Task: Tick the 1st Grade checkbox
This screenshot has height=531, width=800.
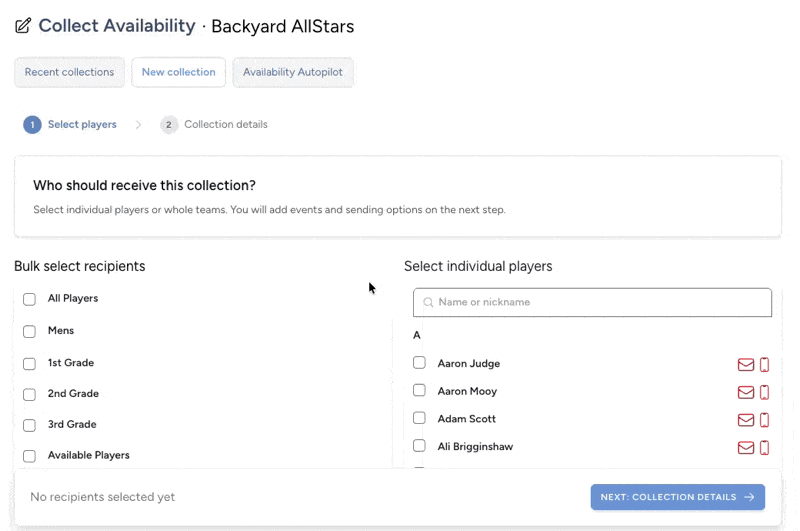Action: pos(29,364)
